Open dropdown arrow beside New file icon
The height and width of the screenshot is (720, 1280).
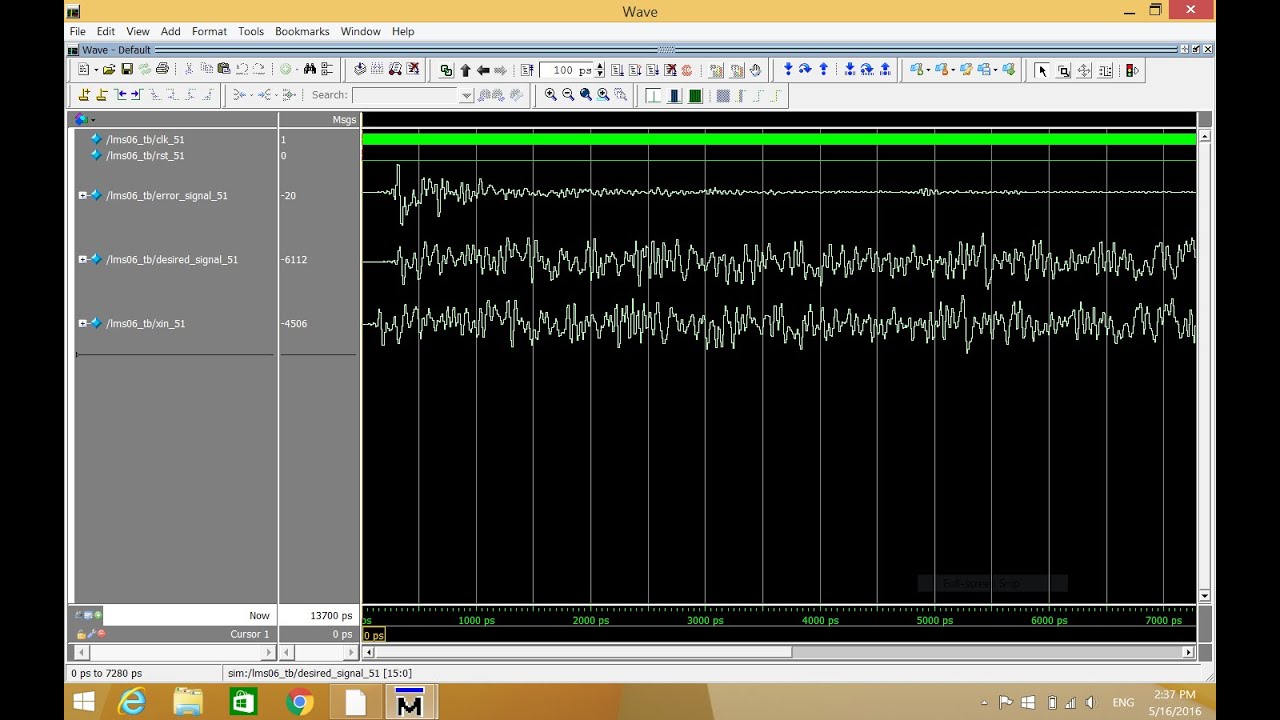pyautogui.click(x=95, y=70)
